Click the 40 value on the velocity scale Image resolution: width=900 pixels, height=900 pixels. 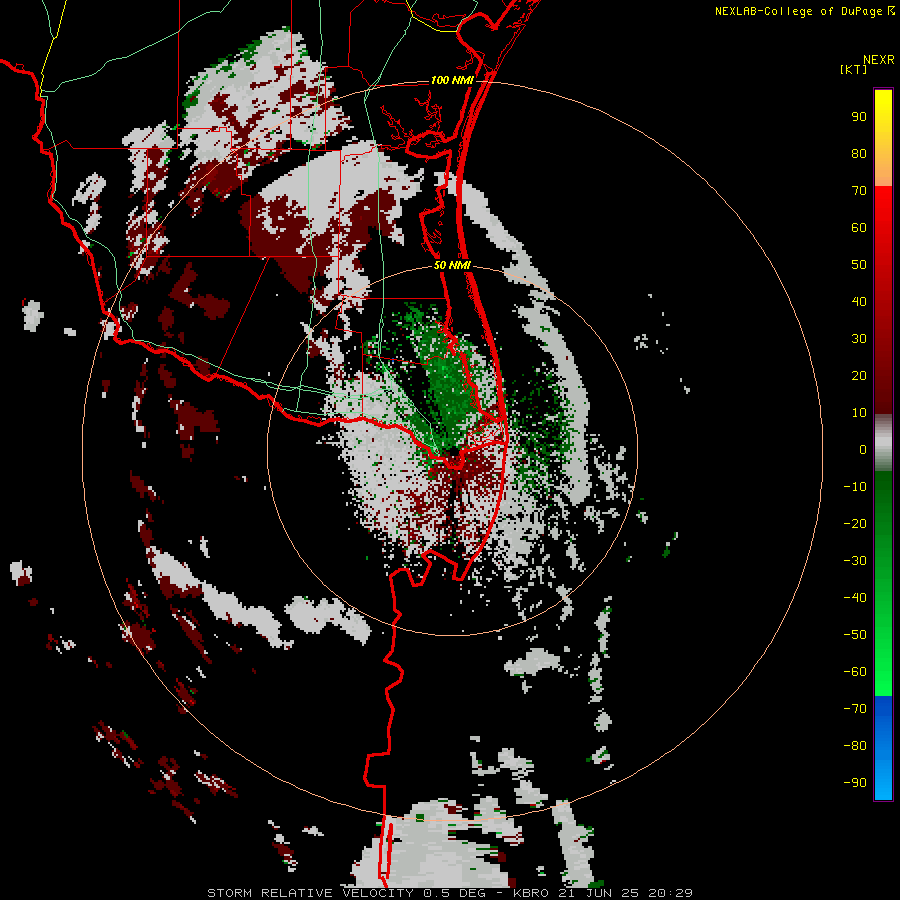[x=859, y=301]
